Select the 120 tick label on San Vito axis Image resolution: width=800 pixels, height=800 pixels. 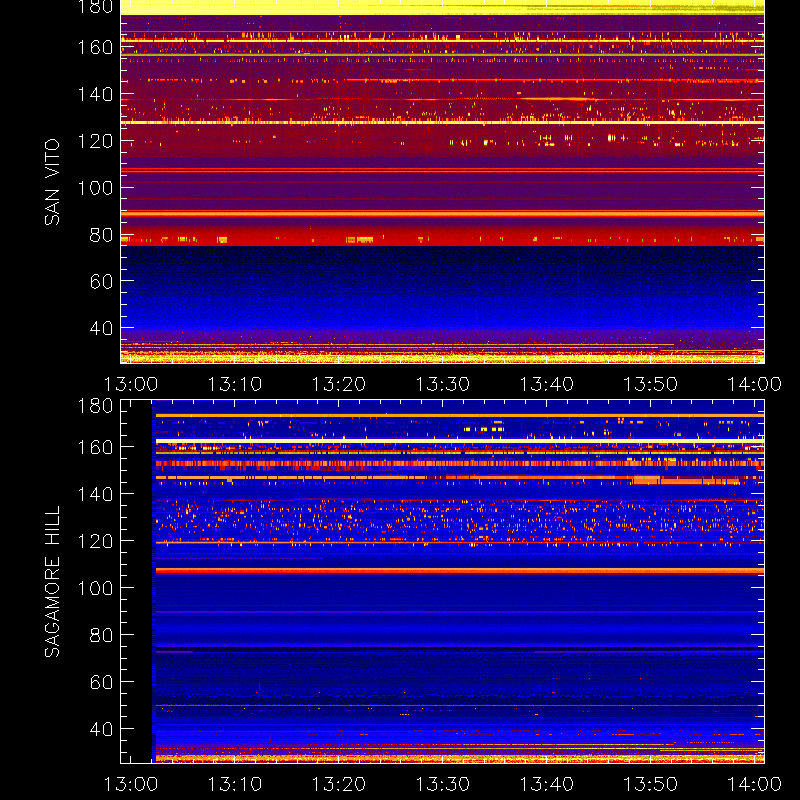pyautogui.click(x=95, y=141)
